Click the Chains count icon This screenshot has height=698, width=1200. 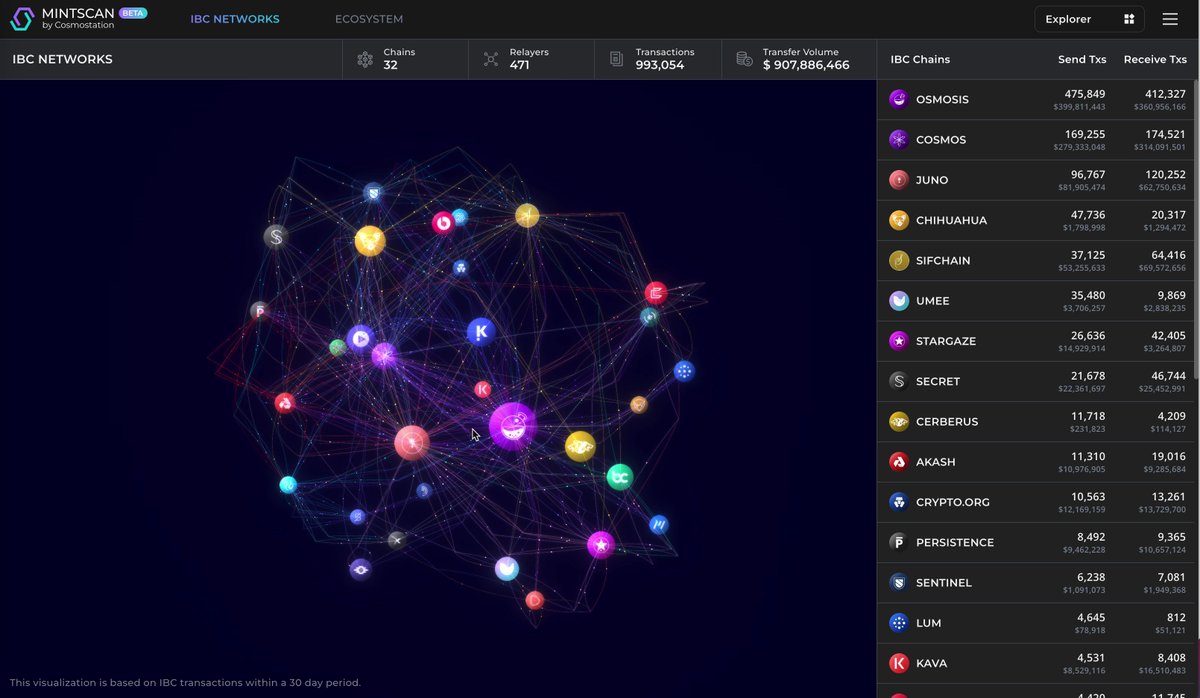point(365,59)
